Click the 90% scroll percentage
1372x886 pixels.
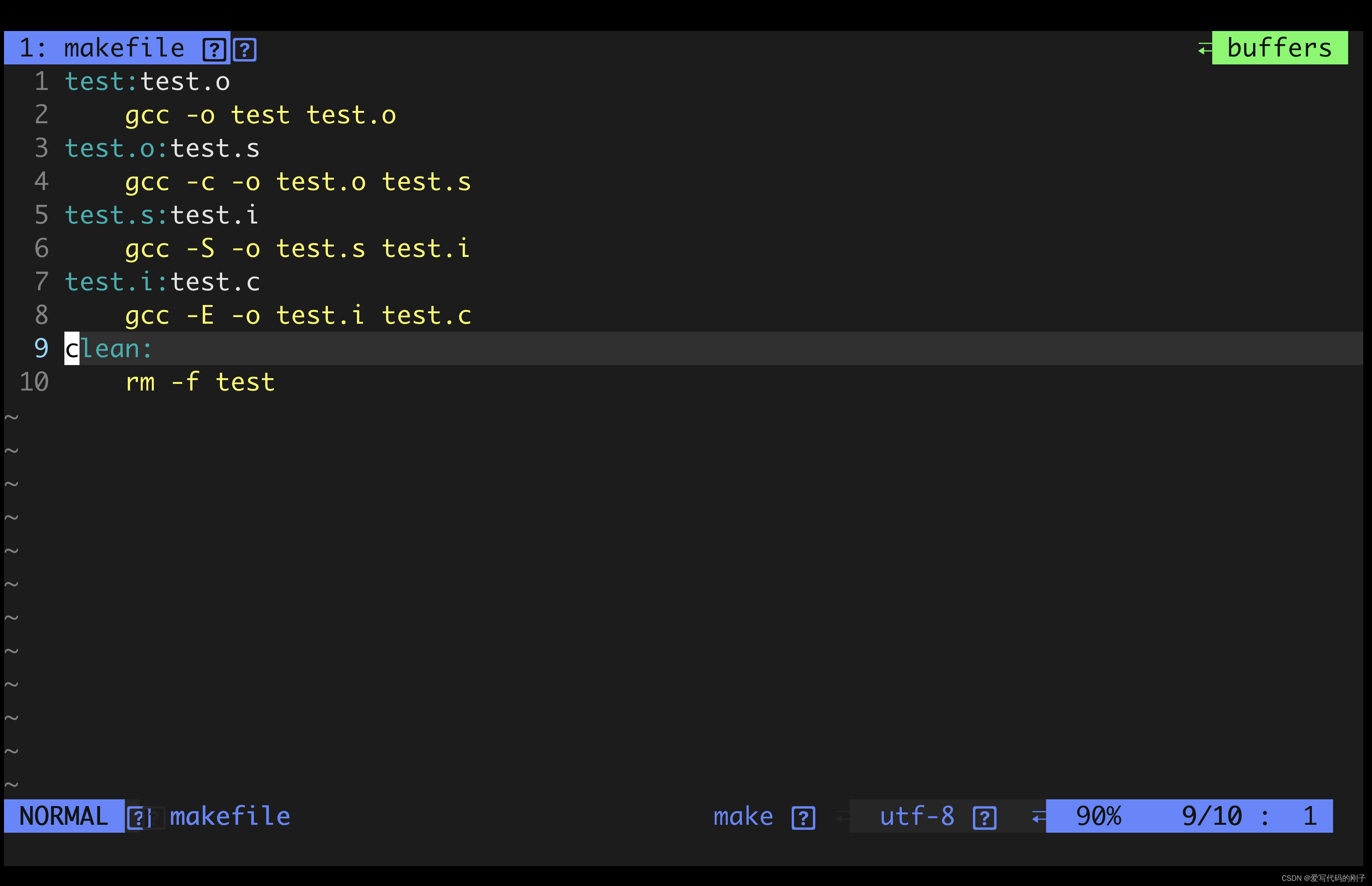(1098, 816)
